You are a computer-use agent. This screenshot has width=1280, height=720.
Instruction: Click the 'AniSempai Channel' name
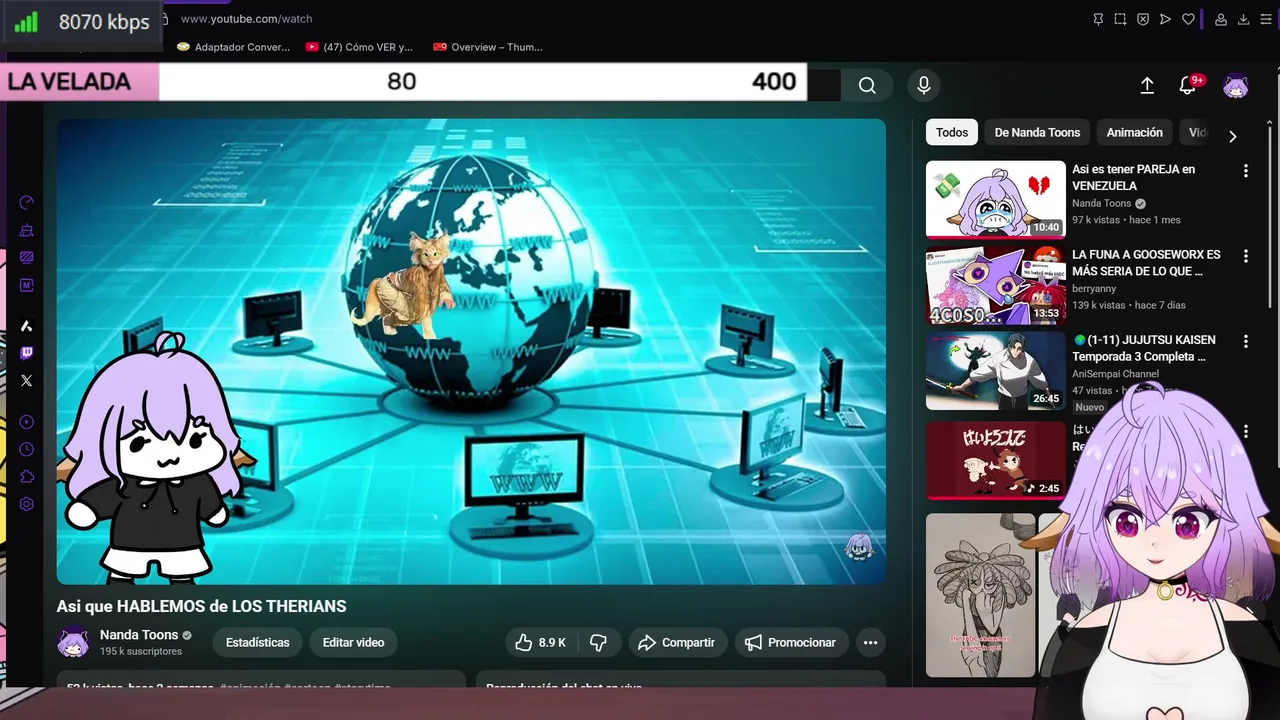1115,374
